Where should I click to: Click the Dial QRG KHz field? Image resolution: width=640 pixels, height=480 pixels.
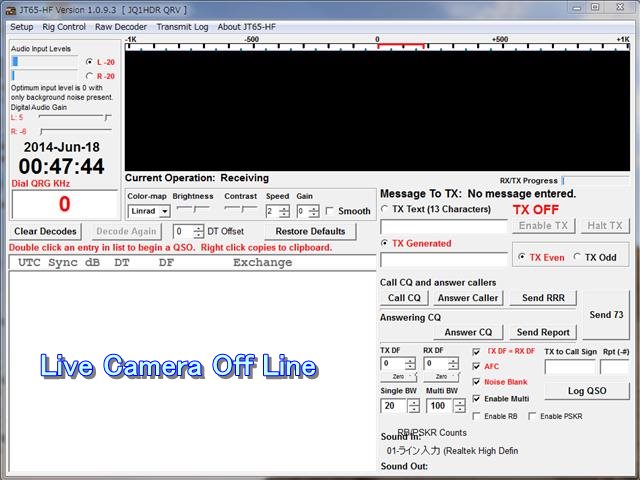(x=64, y=204)
